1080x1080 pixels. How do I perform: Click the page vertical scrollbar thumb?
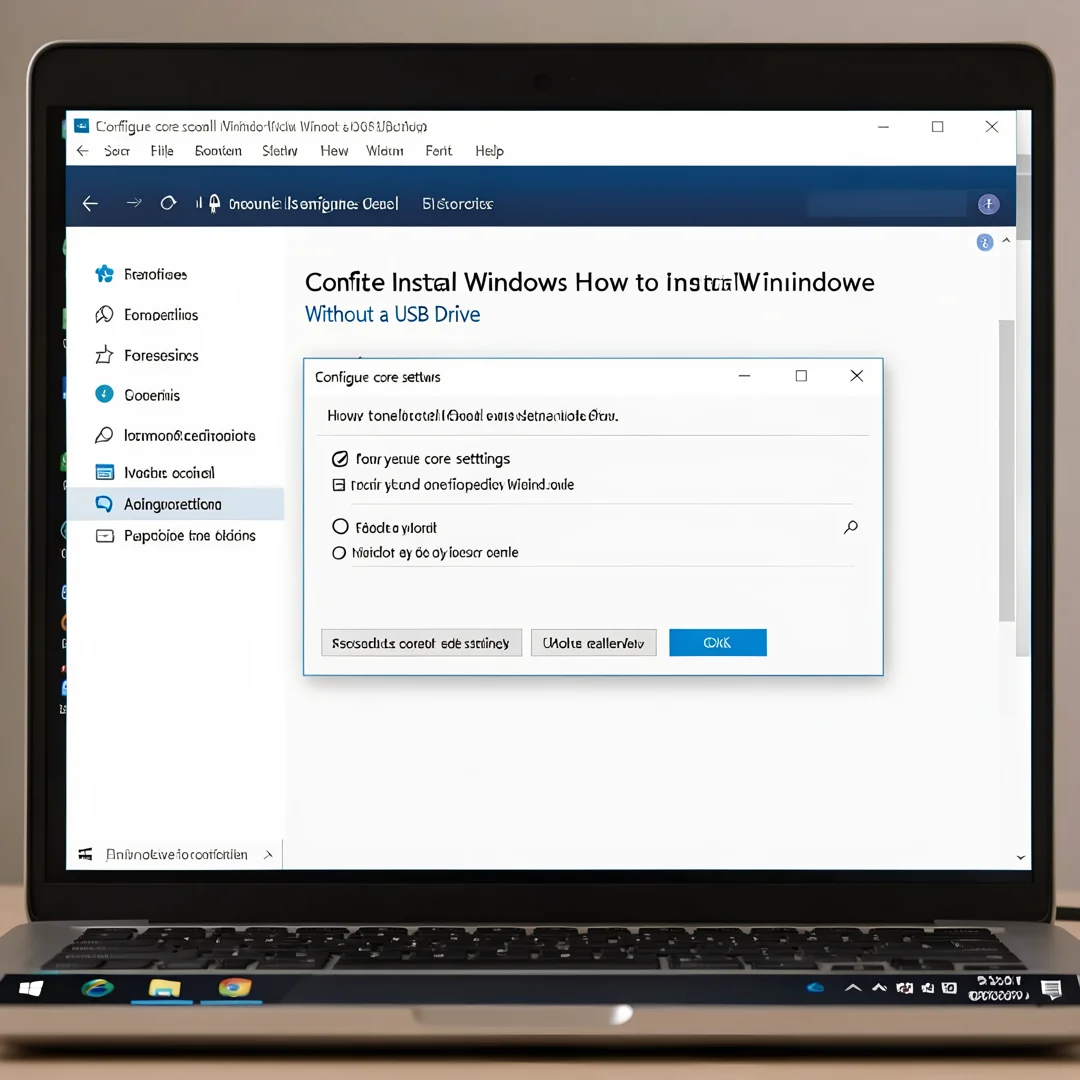click(1006, 470)
